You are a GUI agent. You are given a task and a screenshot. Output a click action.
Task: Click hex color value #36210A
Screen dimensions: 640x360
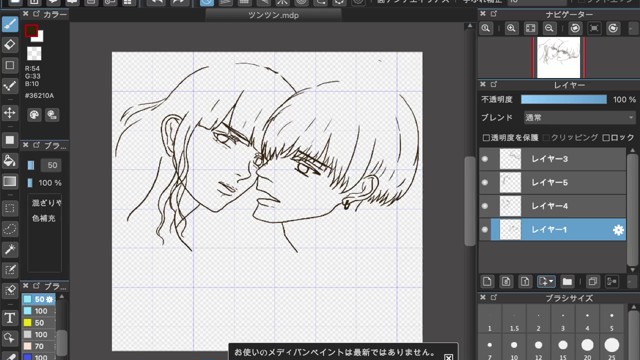tap(39, 96)
